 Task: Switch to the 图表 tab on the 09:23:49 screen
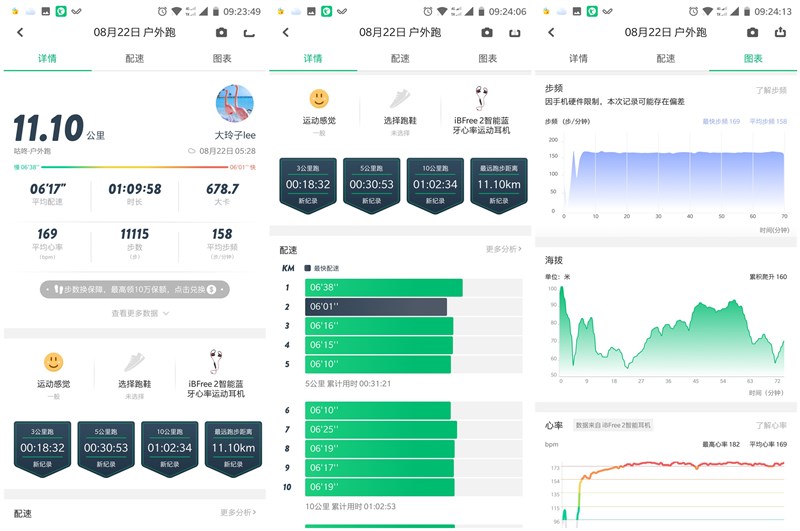coord(222,59)
